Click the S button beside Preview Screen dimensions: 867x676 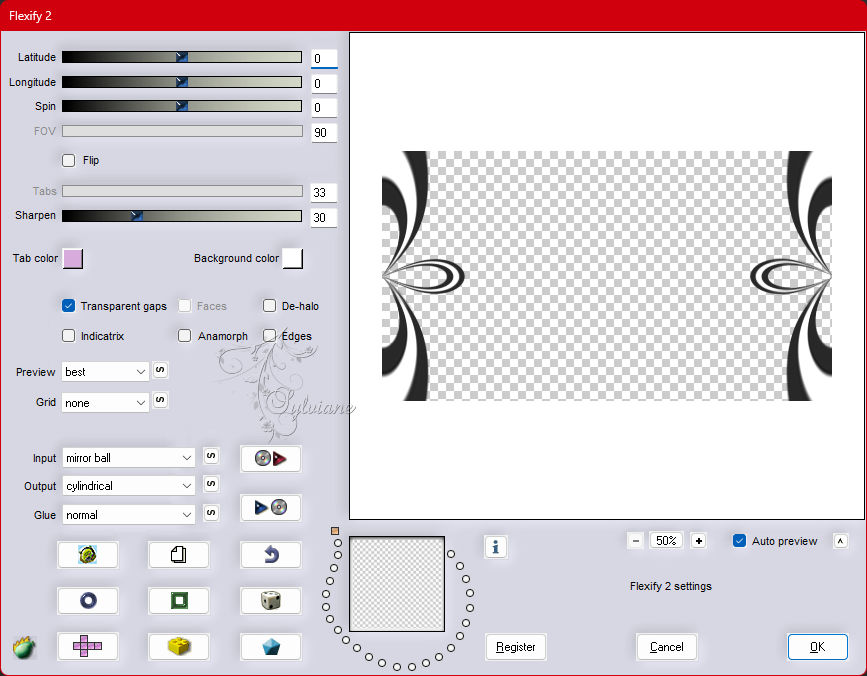tap(160, 370)
